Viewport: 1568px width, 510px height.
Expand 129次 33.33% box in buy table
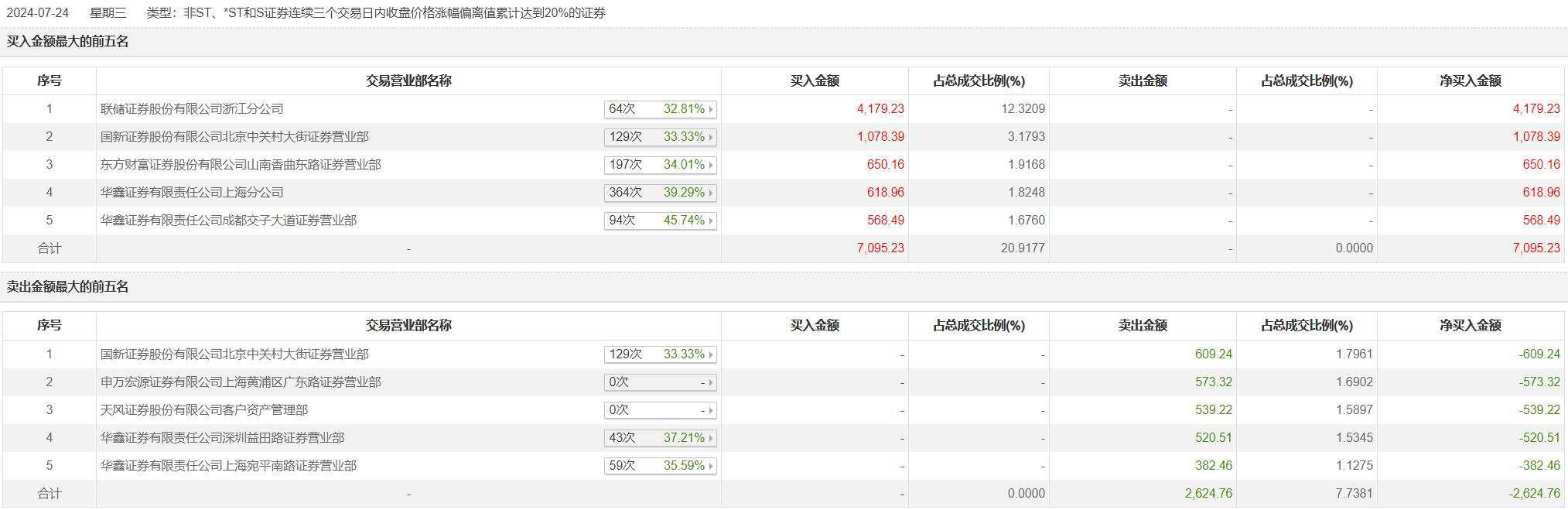coord(660,137)
